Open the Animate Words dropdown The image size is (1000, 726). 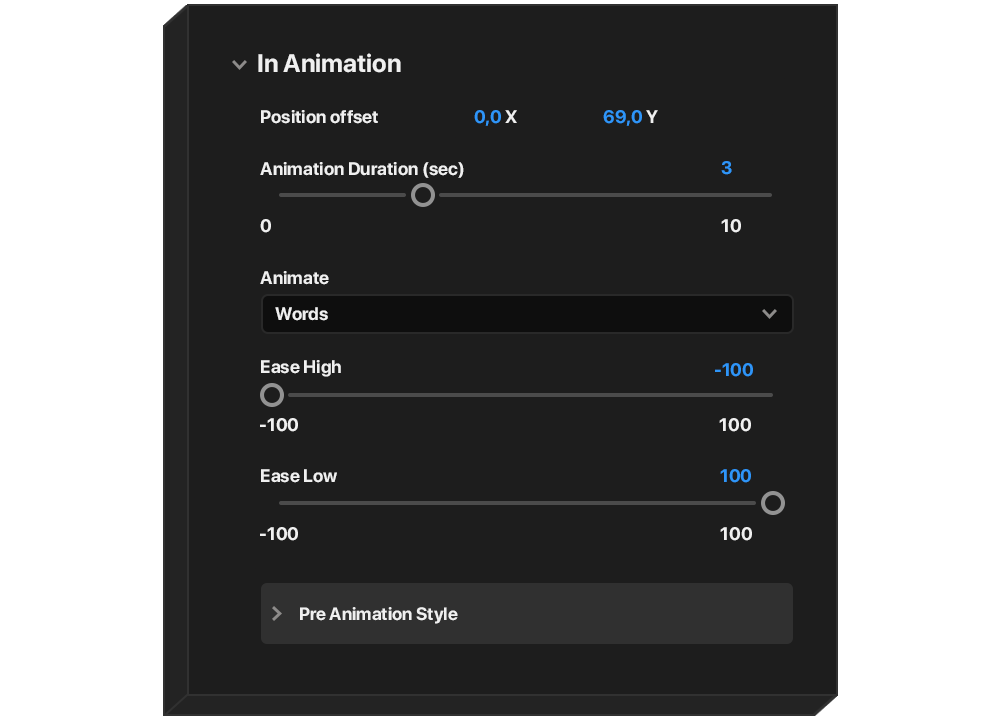pyautogui.click(x=526, y=314)
